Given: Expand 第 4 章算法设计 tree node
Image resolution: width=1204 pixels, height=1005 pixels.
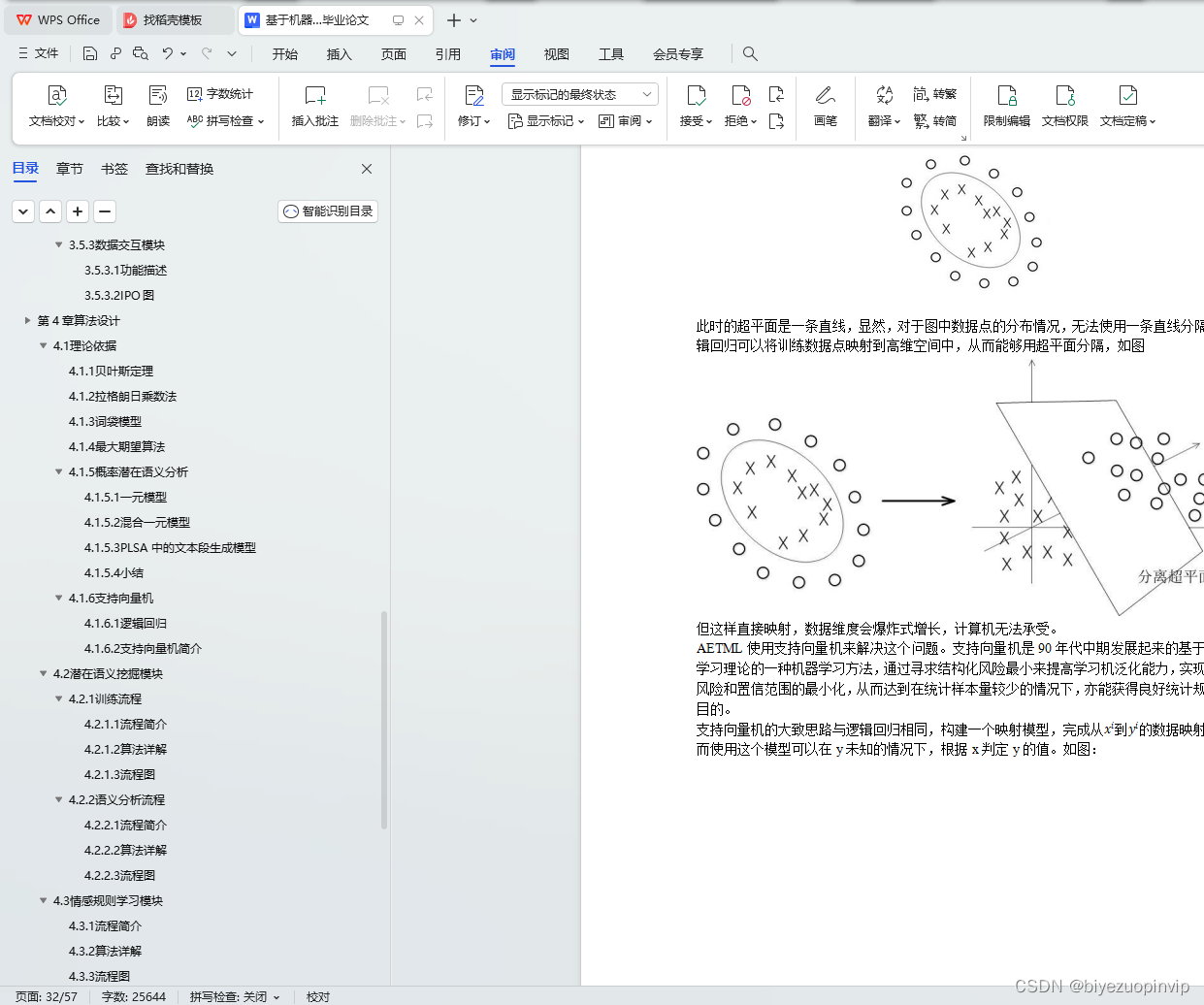Looking at the screenshot, I should [x=27, y=320].
